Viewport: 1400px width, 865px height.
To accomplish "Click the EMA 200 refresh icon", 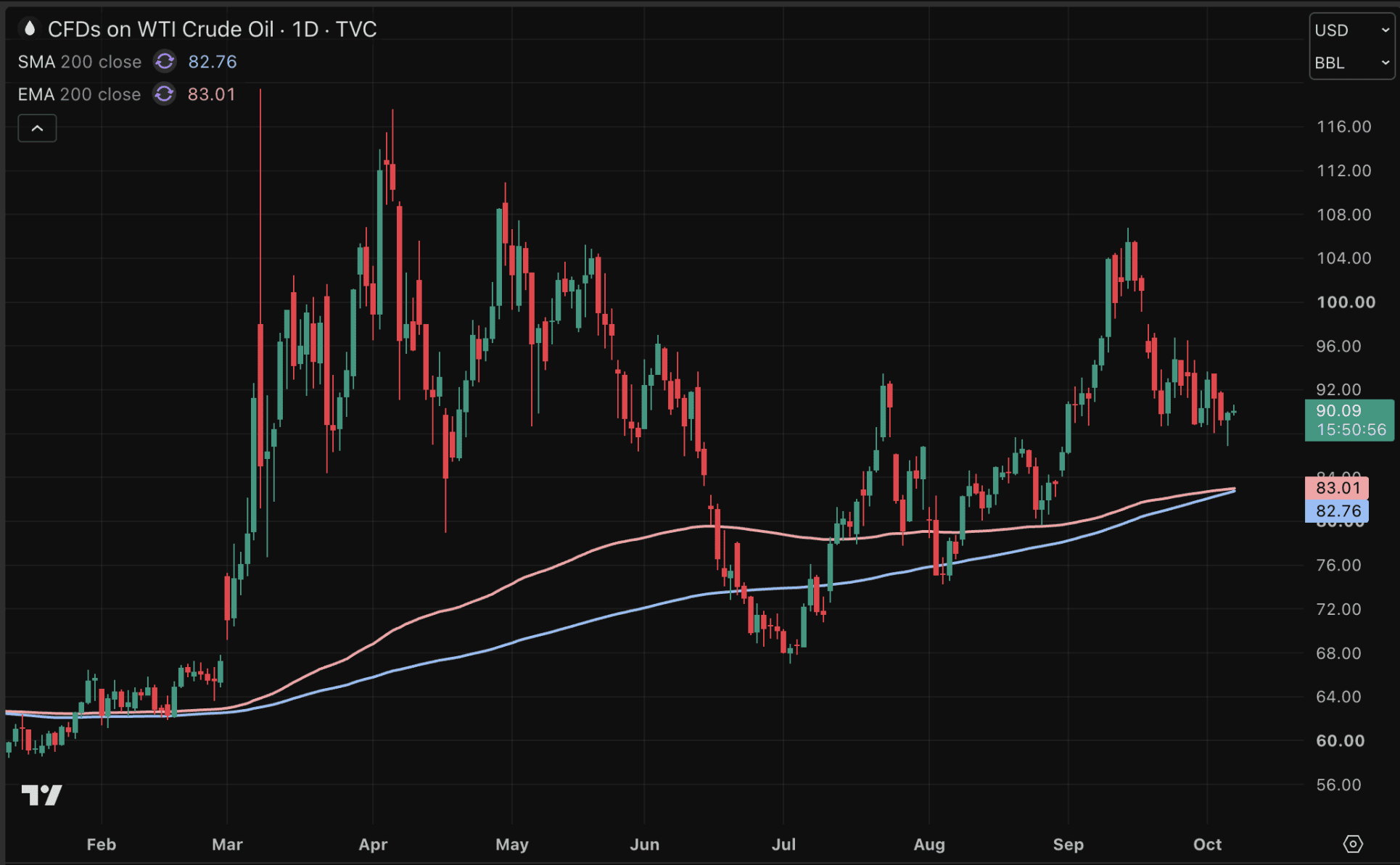I will 164,94.
